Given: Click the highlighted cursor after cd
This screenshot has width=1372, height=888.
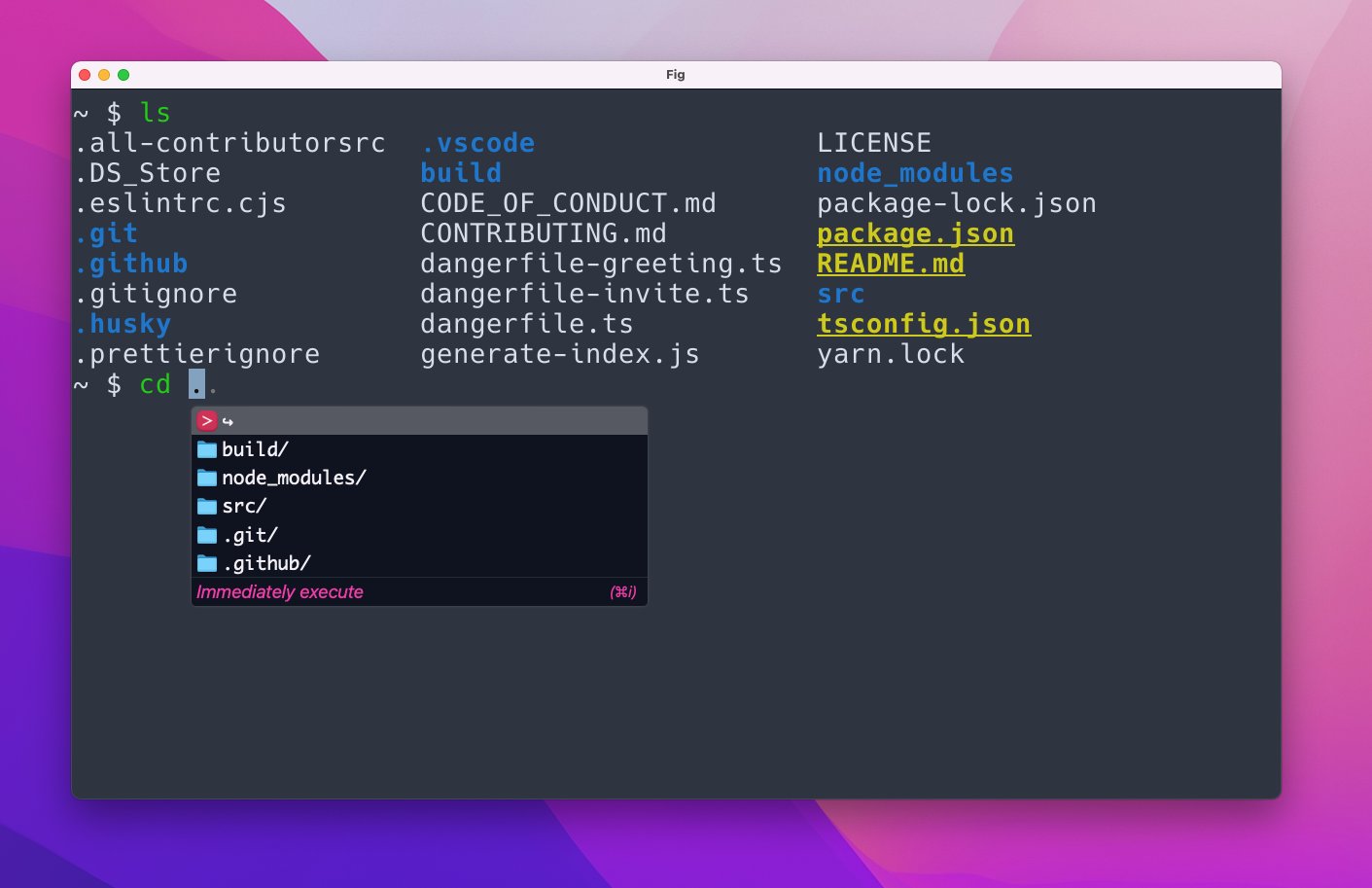Looking at the screenshot, I should point(197,385).
